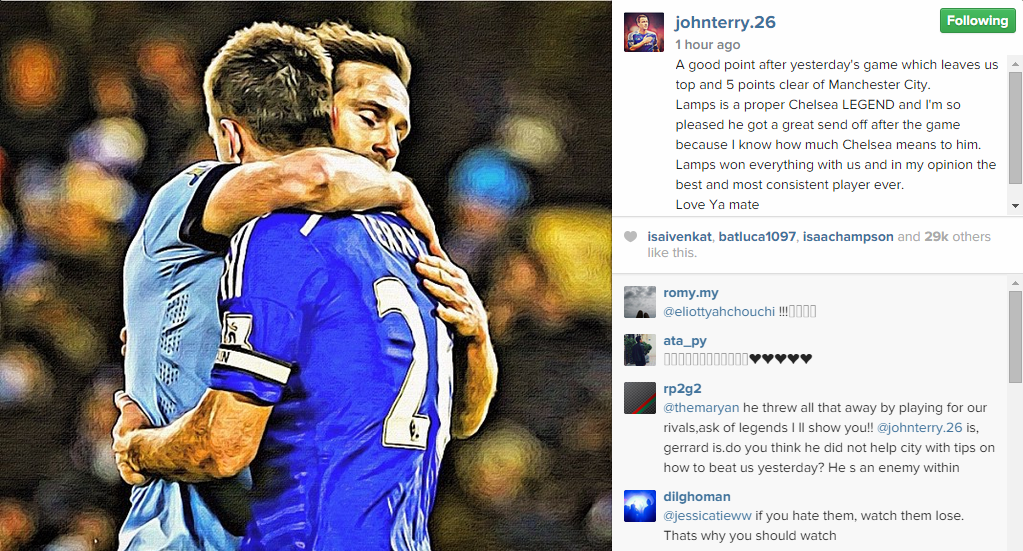This screenshot has height=551, width=1023.
Task: Toggle the green Following button
Action: pos(977,21)
